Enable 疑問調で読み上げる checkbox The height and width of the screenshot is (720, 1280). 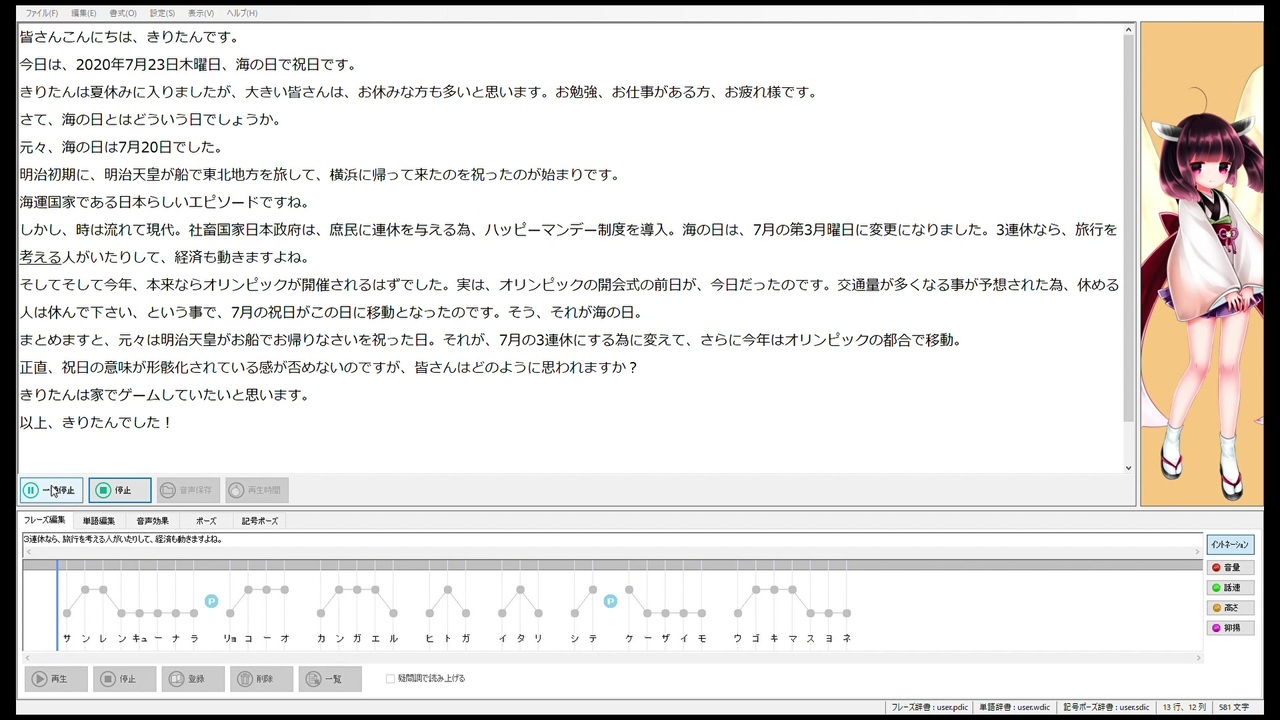pyautogui.click(x=391, y=678)
